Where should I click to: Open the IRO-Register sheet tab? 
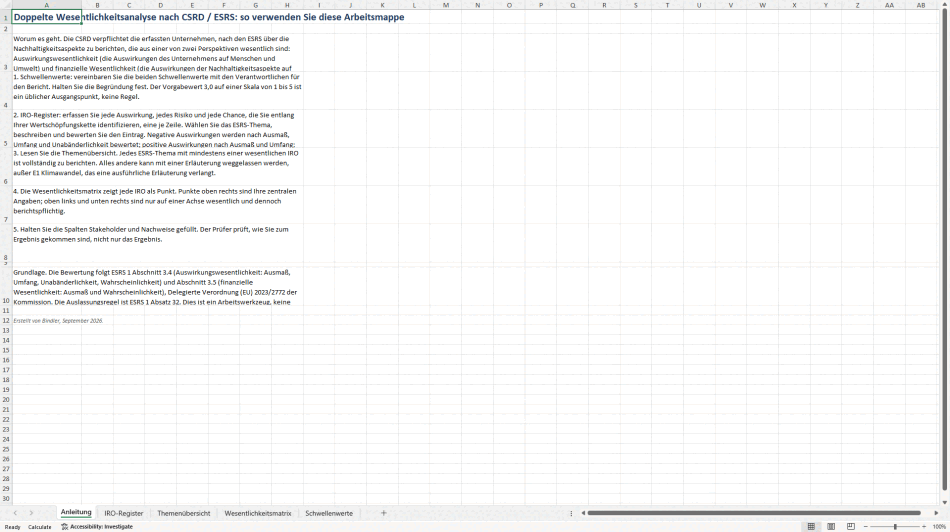coord(124,513)
